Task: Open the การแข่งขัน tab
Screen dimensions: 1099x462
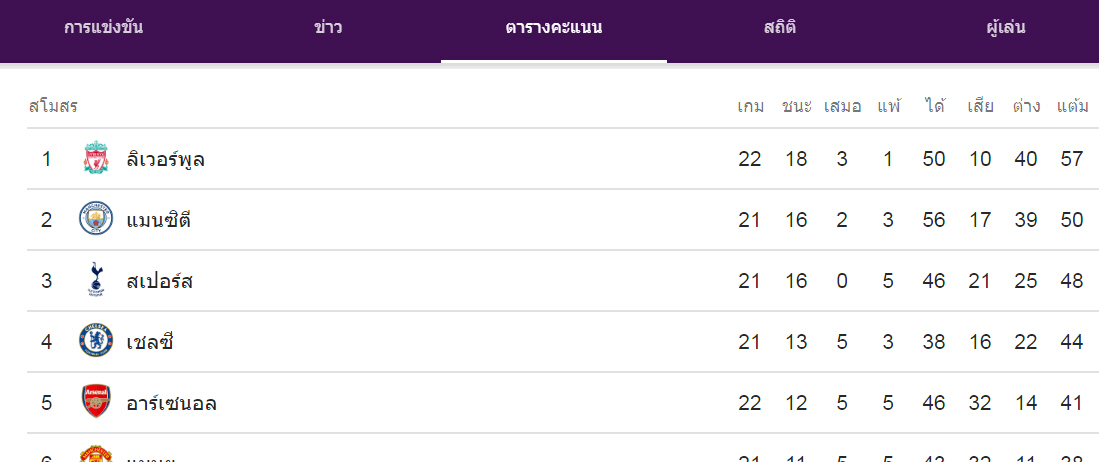Action: pyautogui.click(x=103, y=28)
